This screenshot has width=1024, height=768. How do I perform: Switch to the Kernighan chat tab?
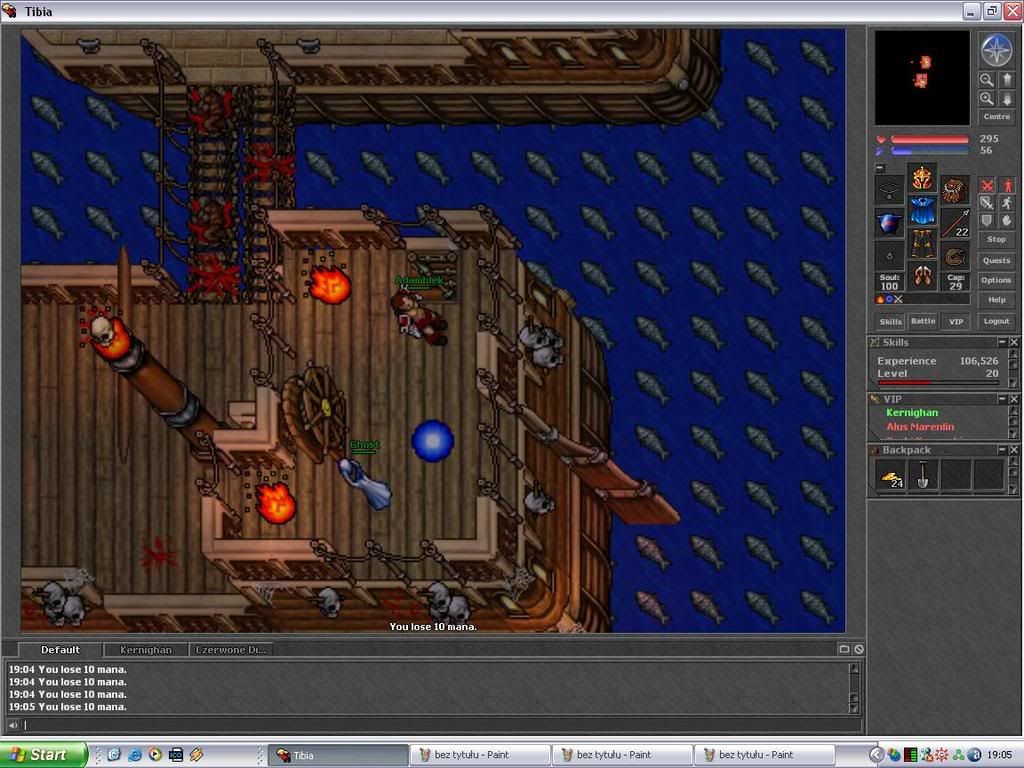(x=146, y=650)
